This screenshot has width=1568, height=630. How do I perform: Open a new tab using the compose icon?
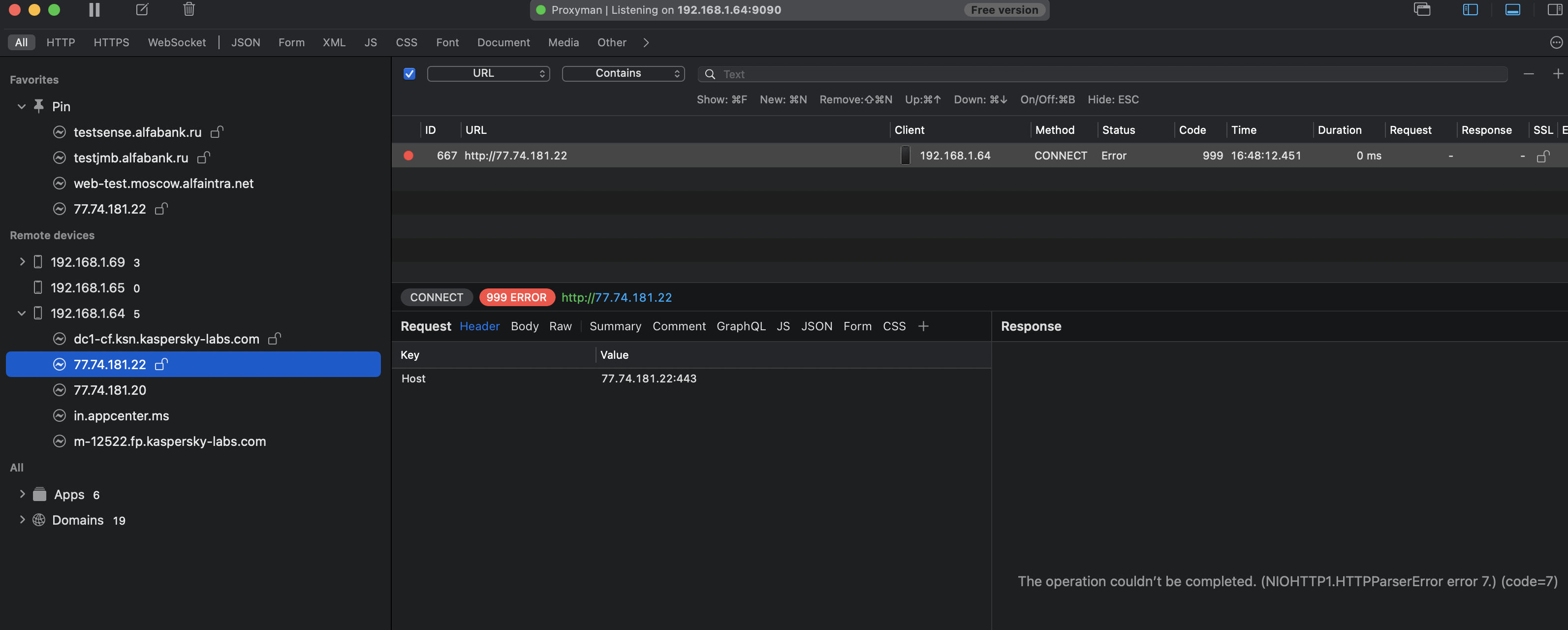[141, 10]
